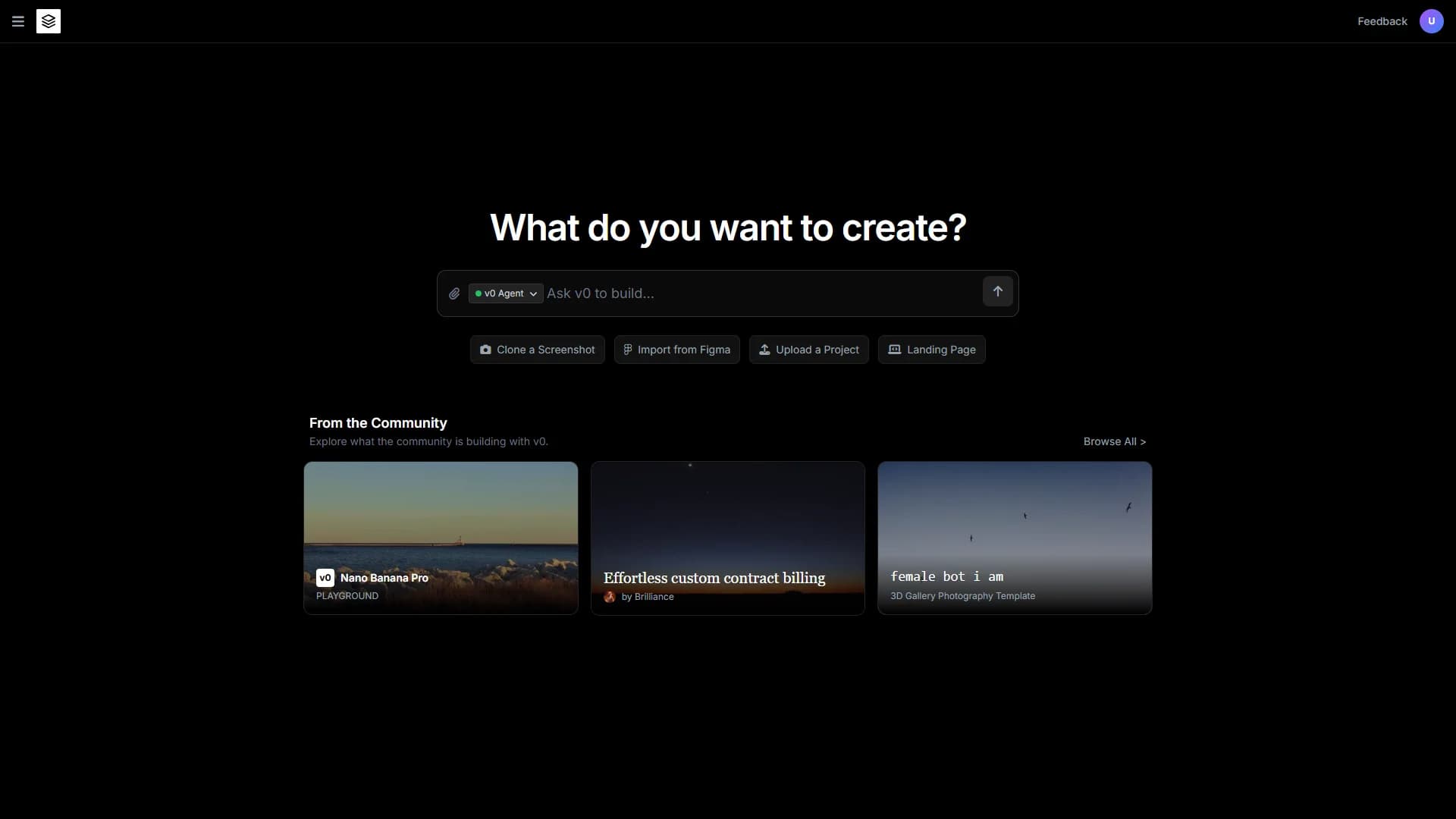The height and width of the screenshot is (819, 1456).
Task: Click the Upload a Project button
Action: [808, 350]
